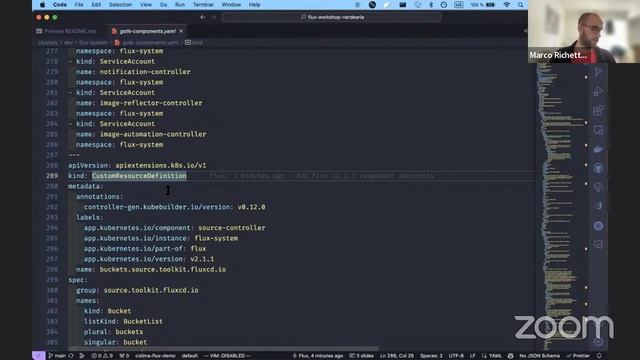Click source-controller component value

click(x=232, y=228)
